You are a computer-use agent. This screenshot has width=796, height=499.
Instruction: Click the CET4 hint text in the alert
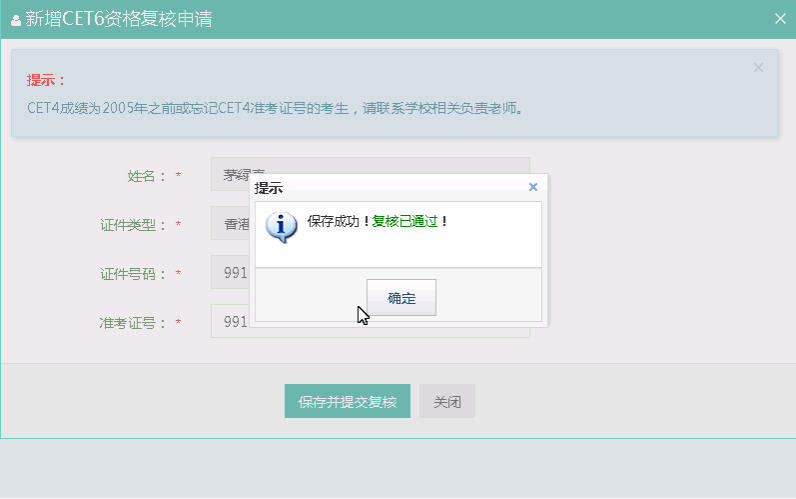[x=275, y=107]
